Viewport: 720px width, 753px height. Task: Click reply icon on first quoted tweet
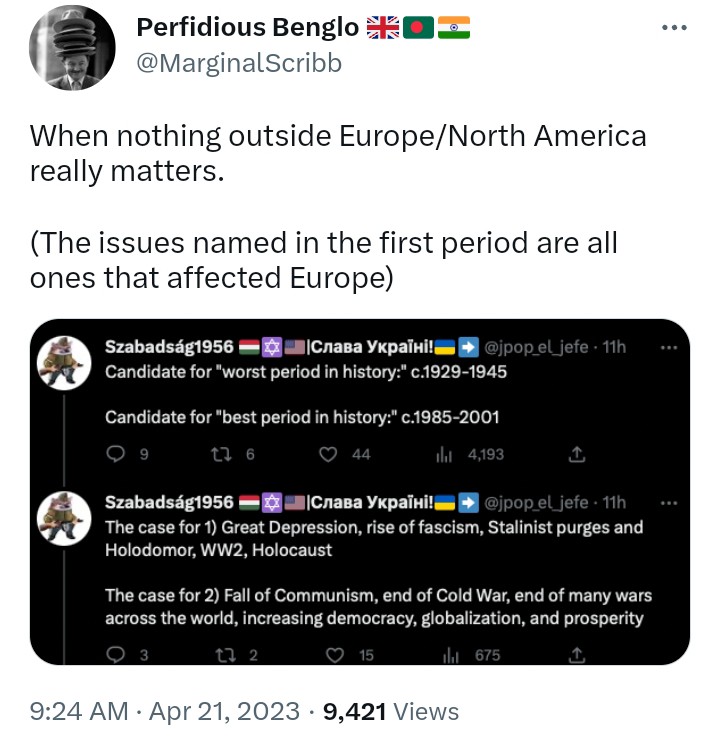click(x=115, y=454)
